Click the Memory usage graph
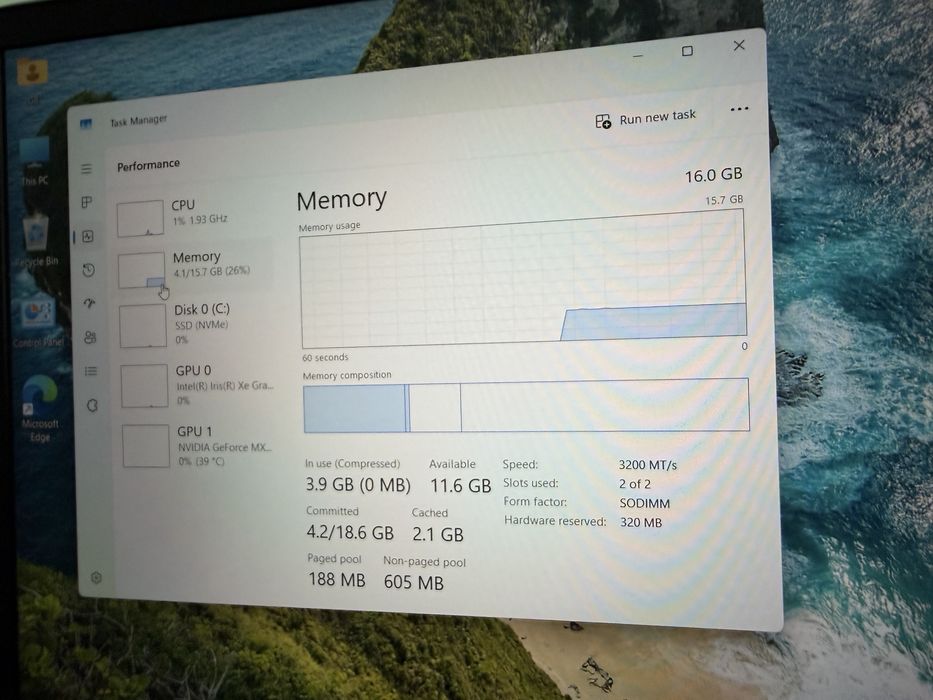 (x=524, y=279)
